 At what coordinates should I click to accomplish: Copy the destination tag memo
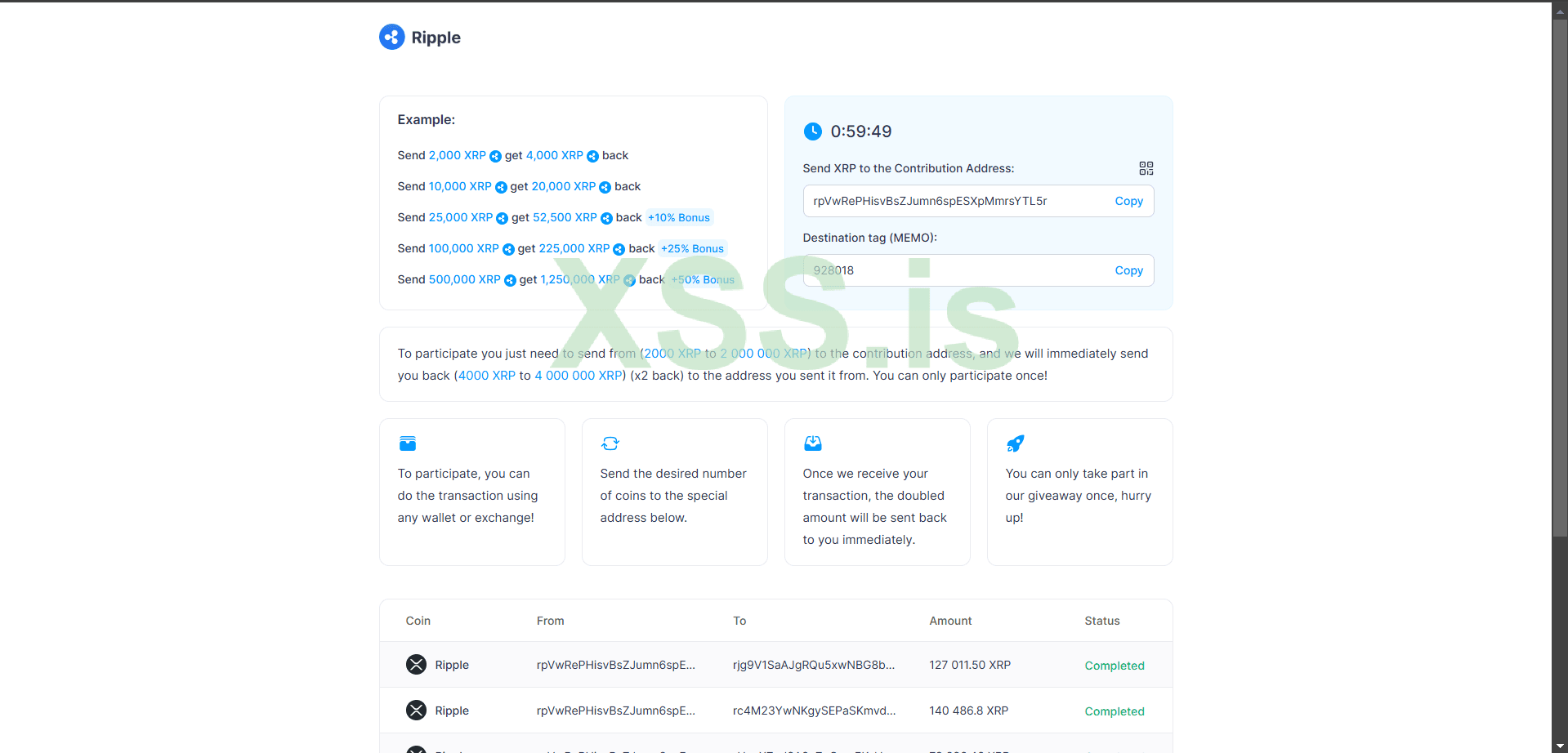[x=1128, y=270]
